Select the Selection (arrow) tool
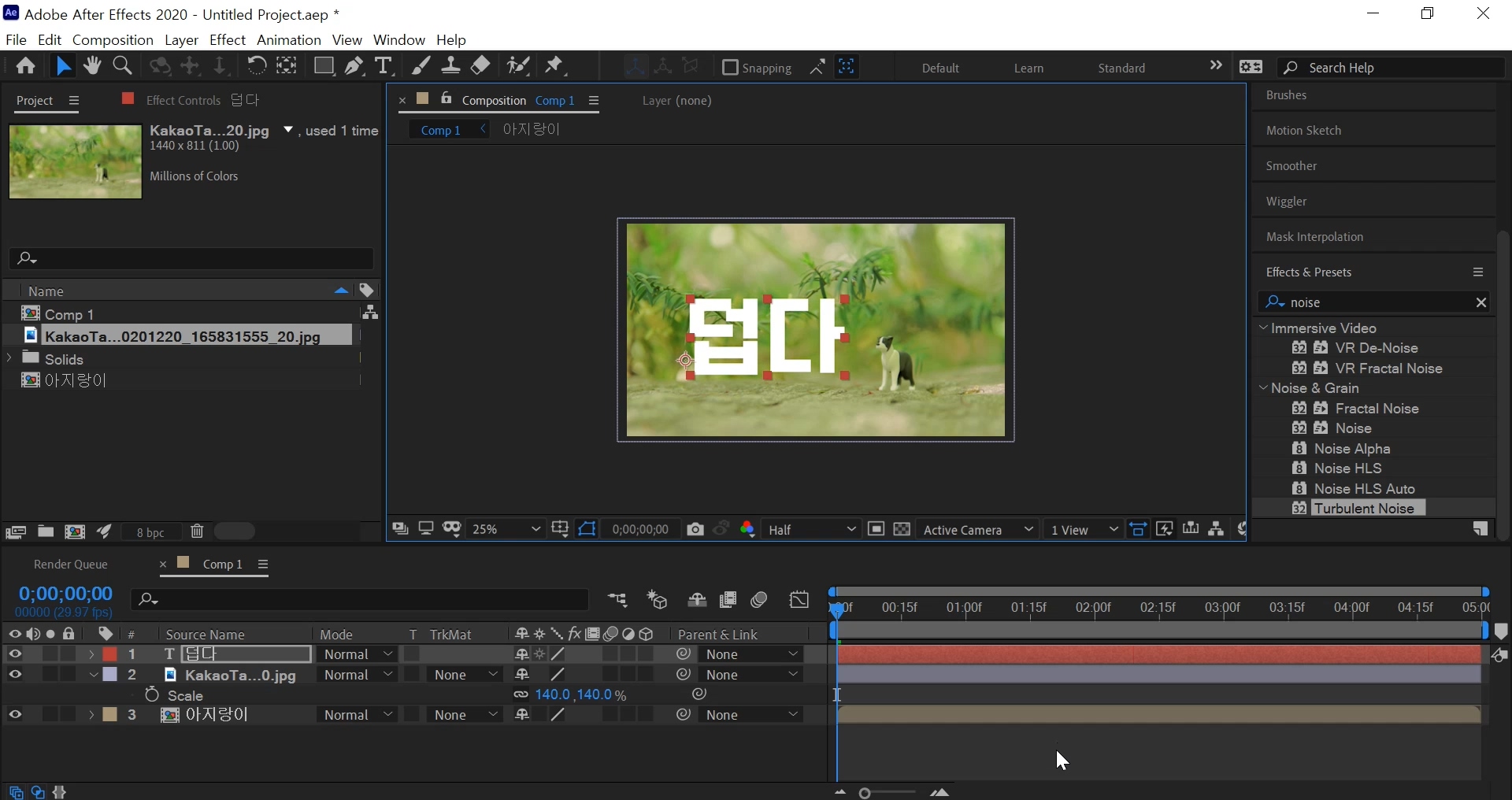 (x=63, y=66)
